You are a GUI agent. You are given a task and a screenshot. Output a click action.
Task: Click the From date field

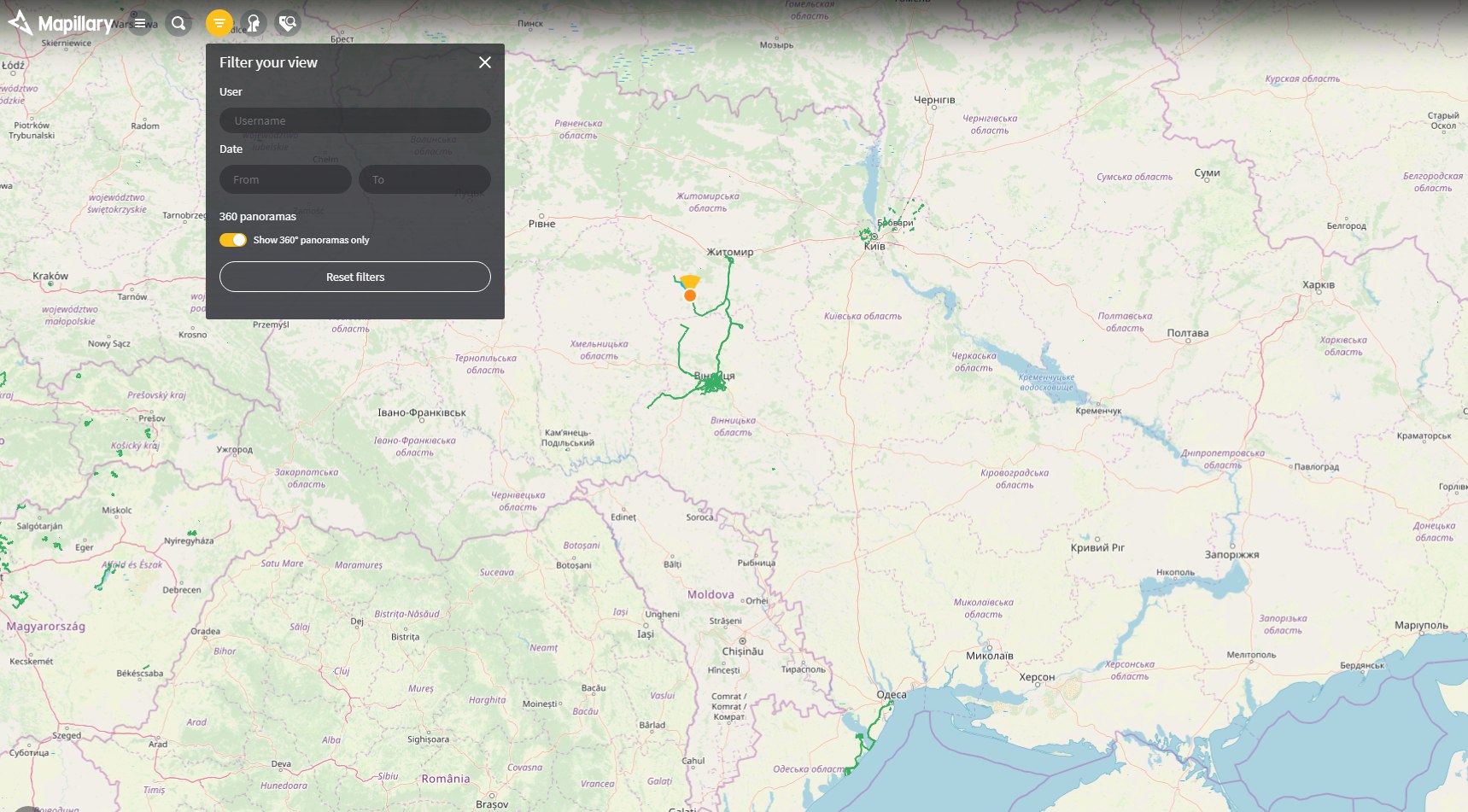(x=285, y=179)
